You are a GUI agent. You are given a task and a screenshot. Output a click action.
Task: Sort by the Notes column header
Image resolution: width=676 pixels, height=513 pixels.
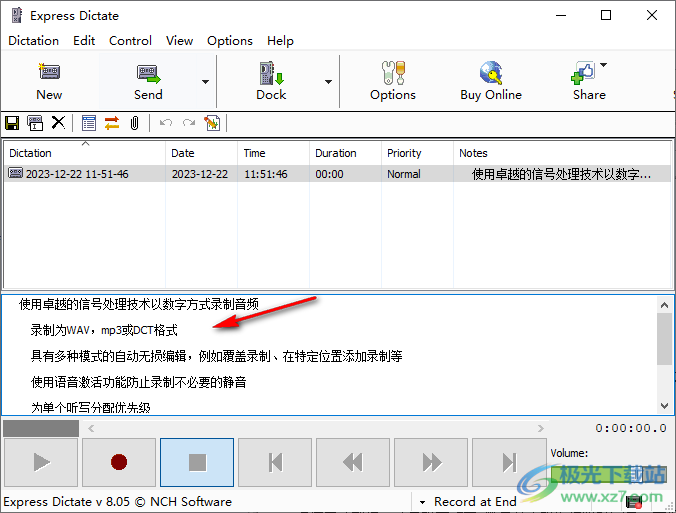pyautogui.click(x=562, y=153)
